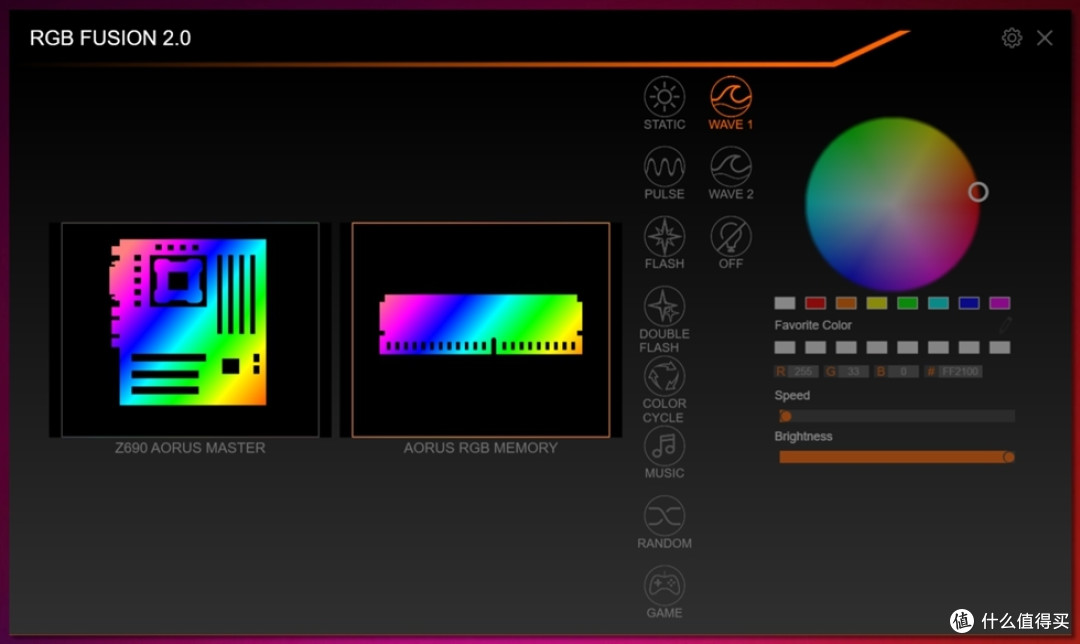
Task: Pick the green preset color swatch
Action: coord(907,303)
